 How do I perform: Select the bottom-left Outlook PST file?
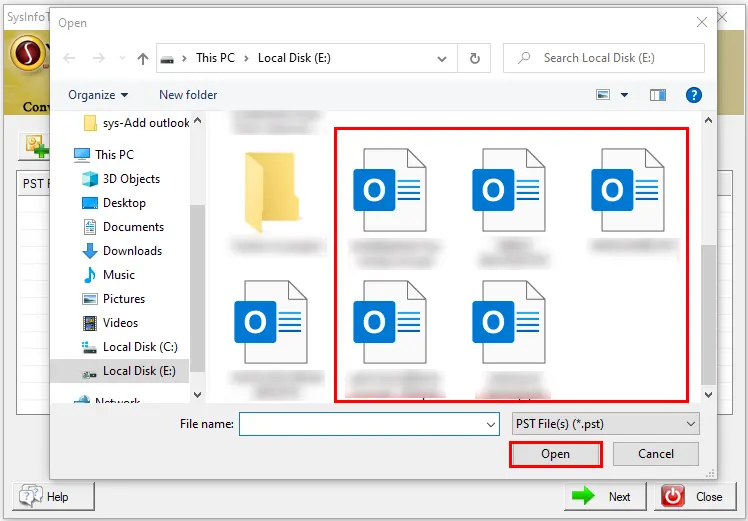(x=267, y=321)
